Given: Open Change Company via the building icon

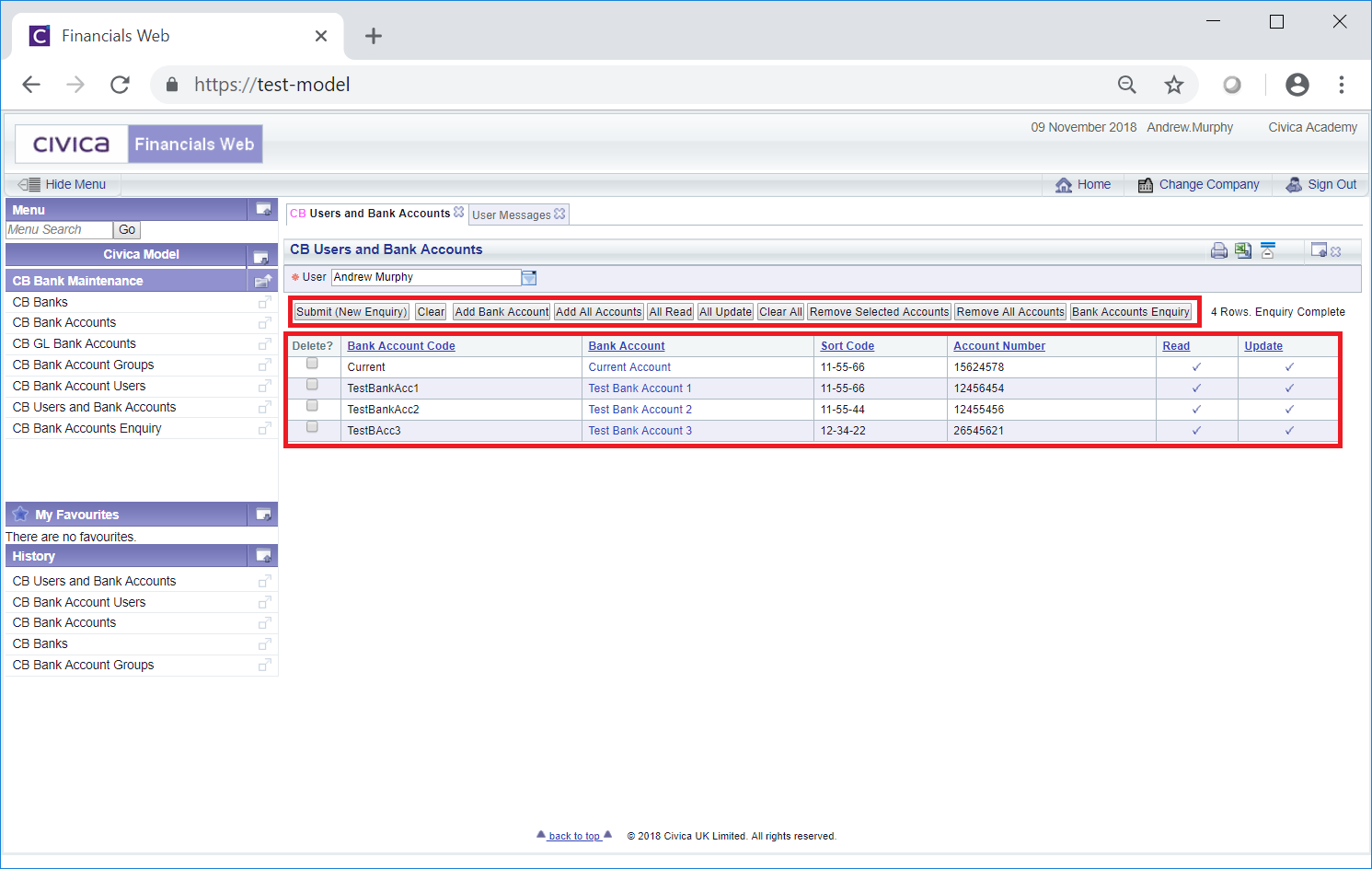Looking at the screenshot, I should pyautogui.click(x=1146, y=185).
